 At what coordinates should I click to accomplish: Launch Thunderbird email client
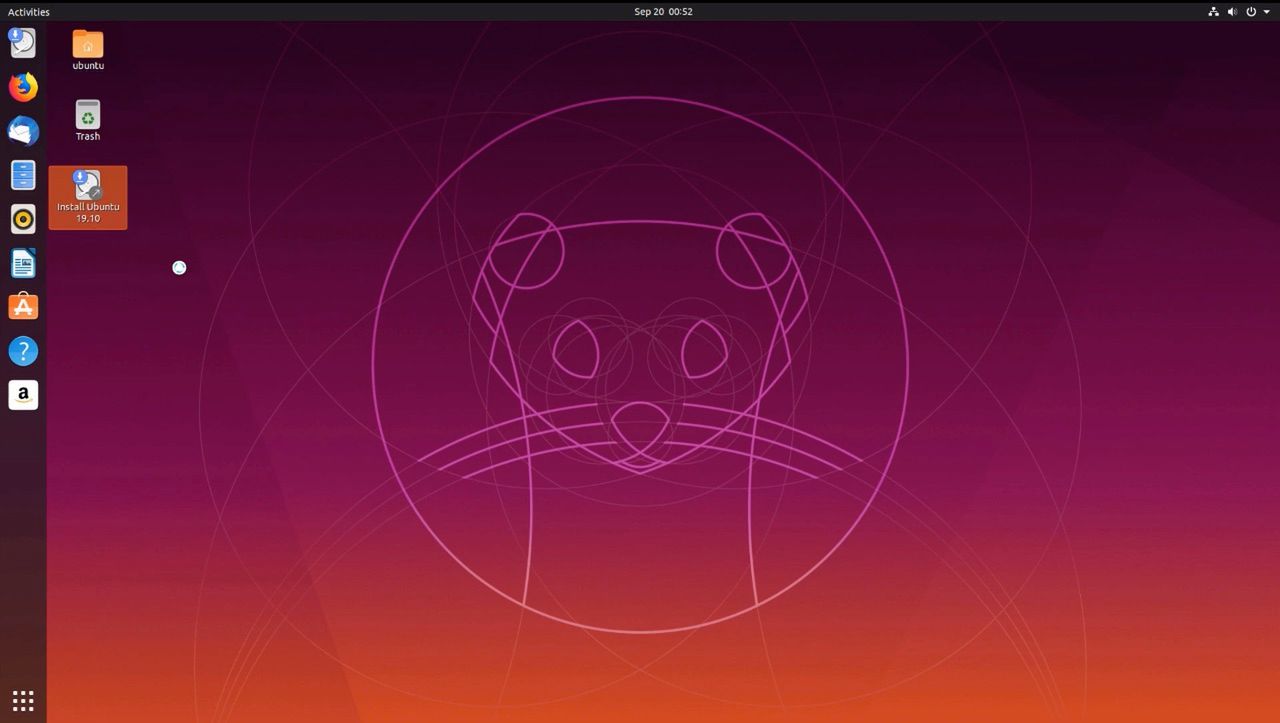(23, 131)
